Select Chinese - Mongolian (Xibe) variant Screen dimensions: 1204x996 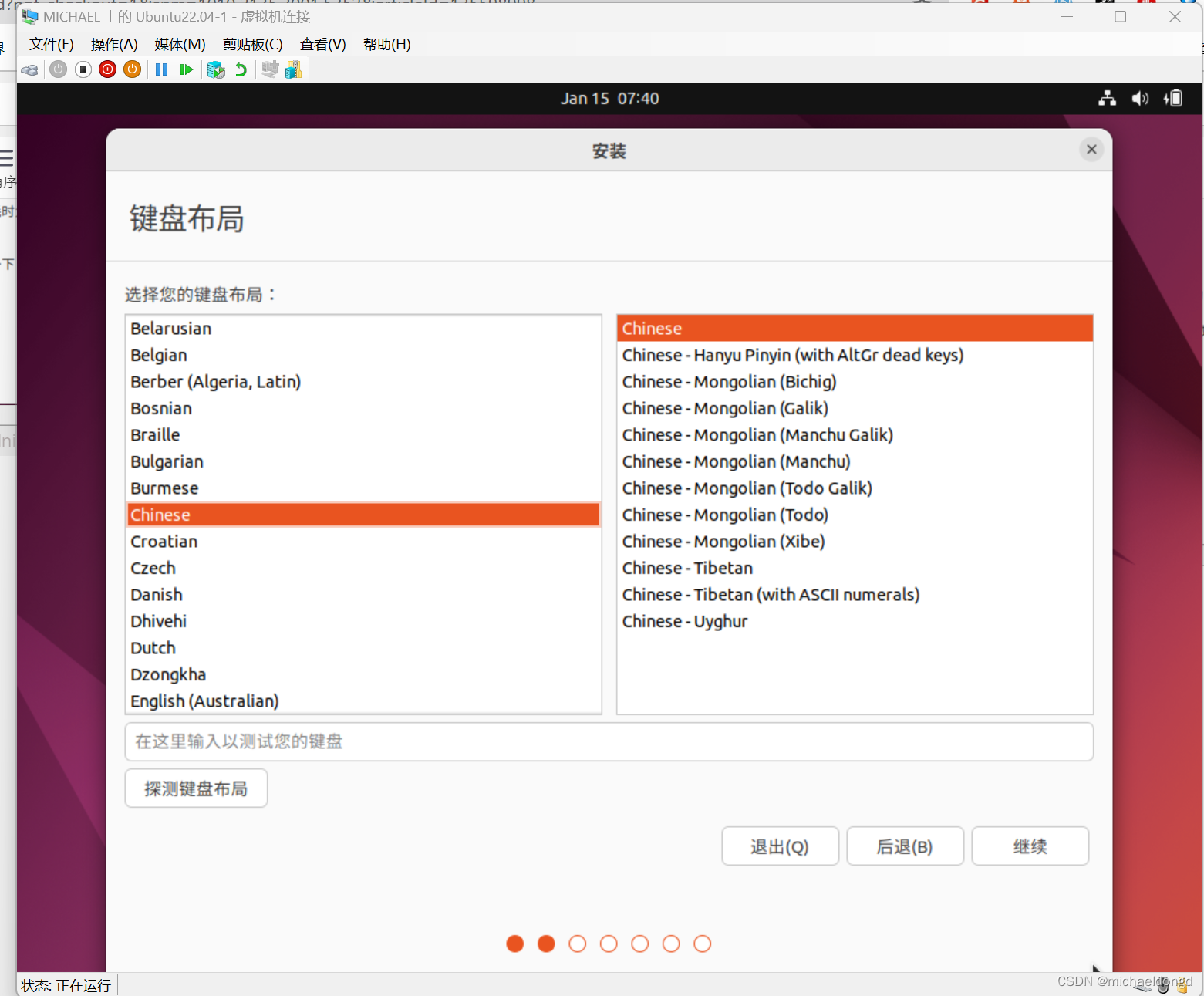pyautogui.click(x=855, y=542)
